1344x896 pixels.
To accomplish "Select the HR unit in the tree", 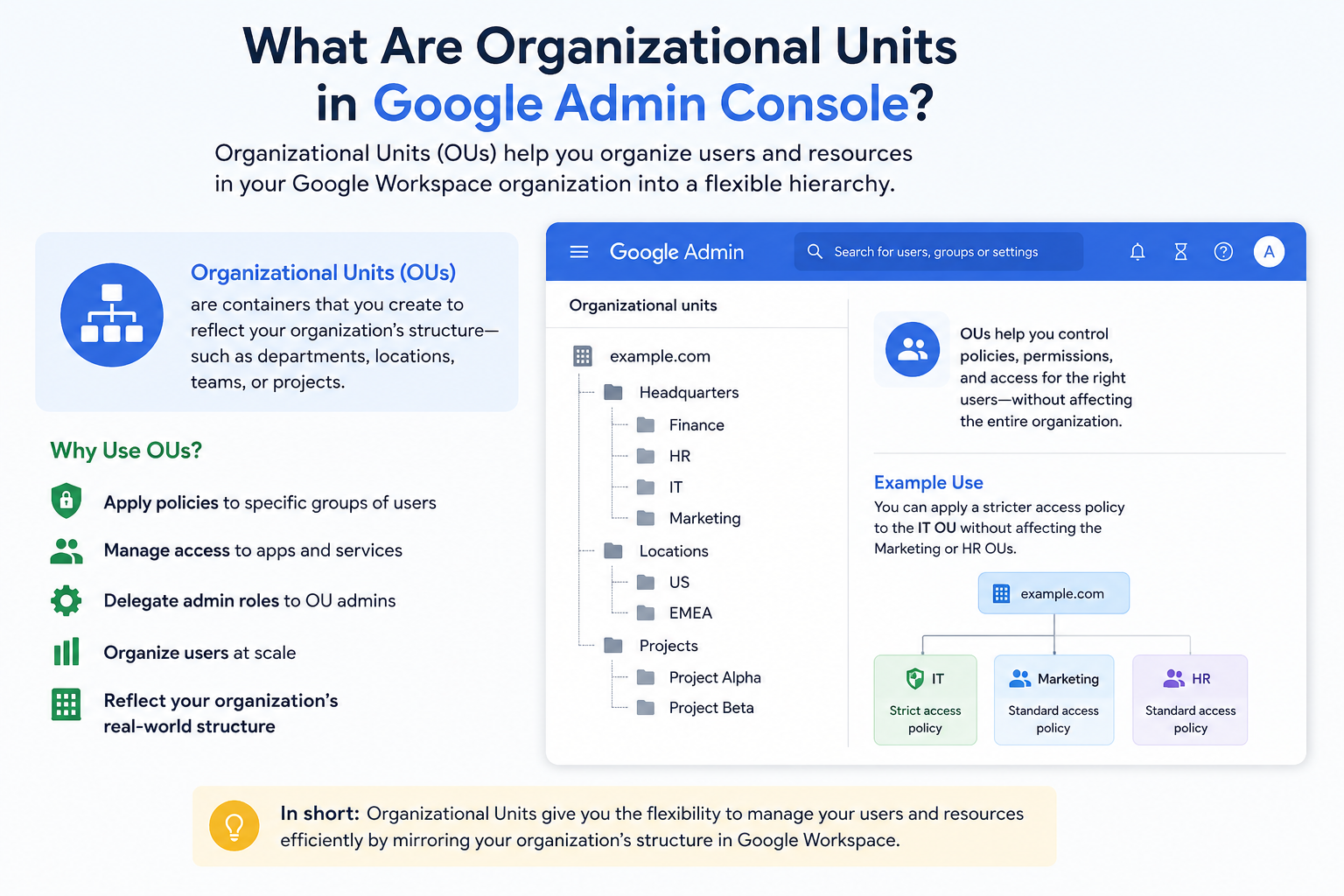I will [680, 456].
